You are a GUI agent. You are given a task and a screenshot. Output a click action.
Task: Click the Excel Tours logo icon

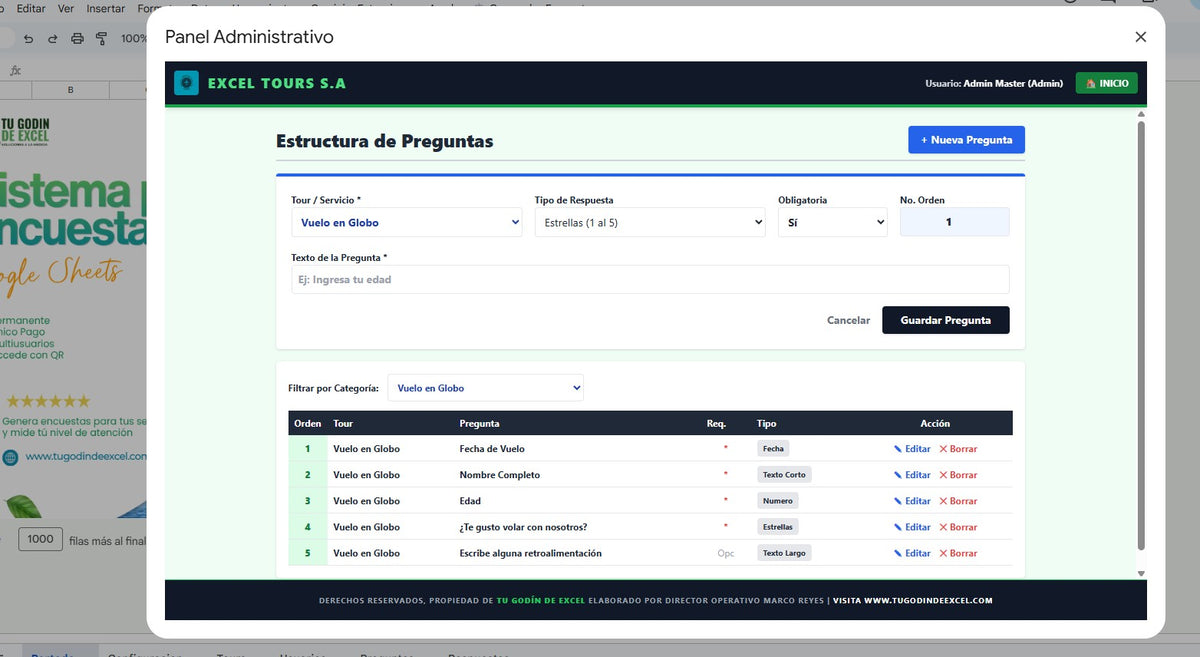tap(186, 83)
